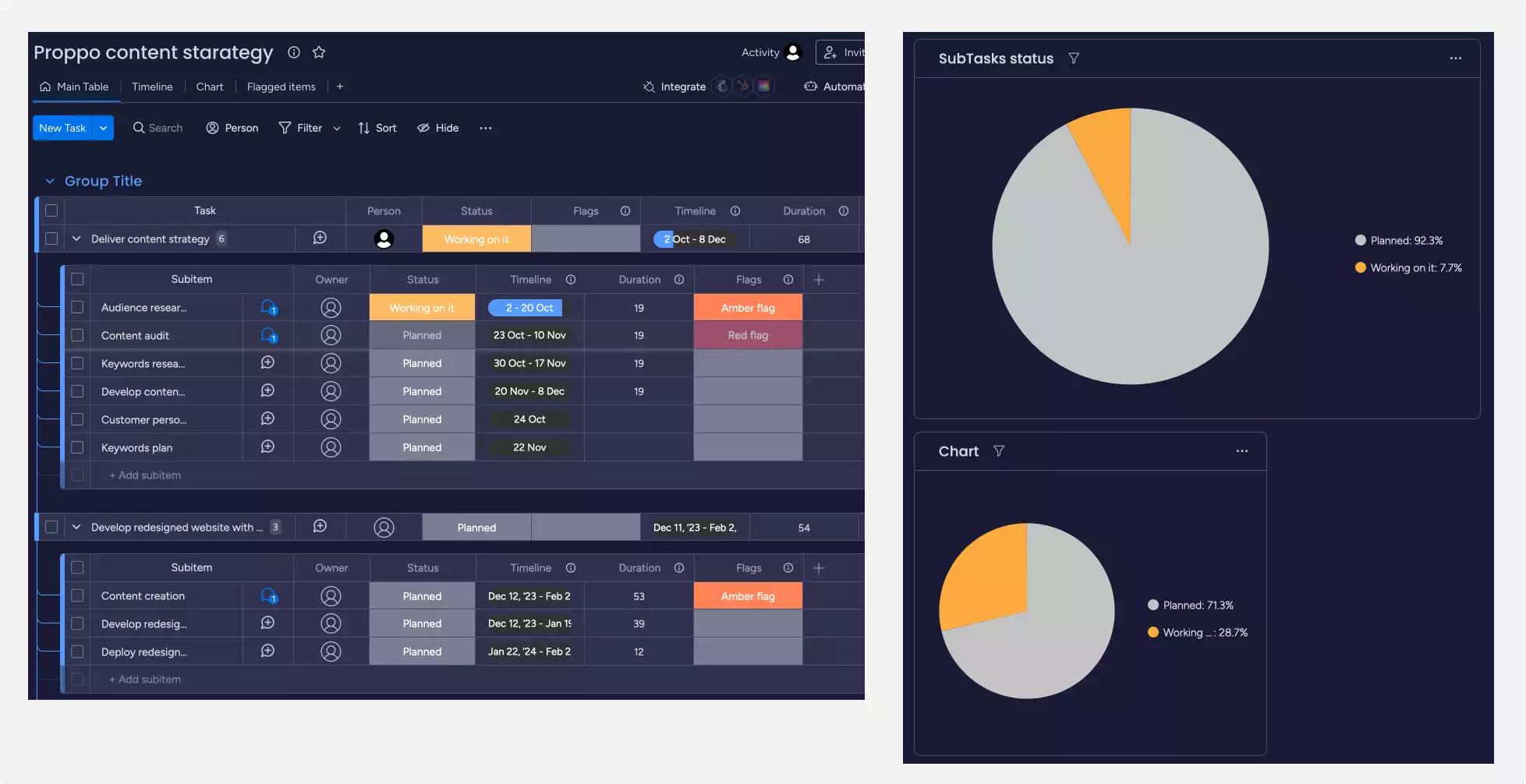Select all subitems checkbox in first Subitem header
Screen dimensions: 1526x784
77,279
